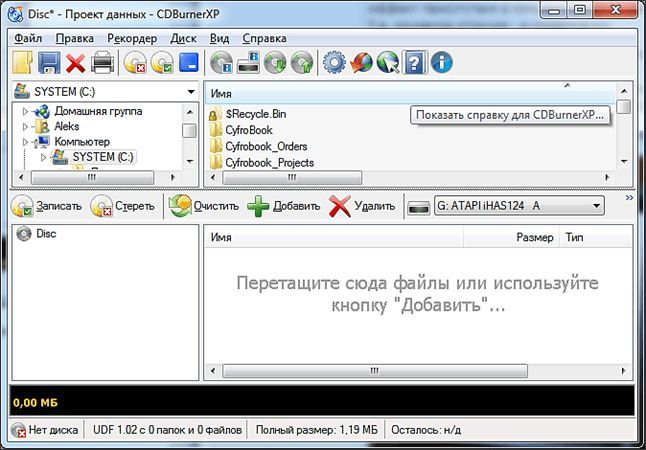Click Полный размер: 1,19 МБ status entry

point(316,430)
